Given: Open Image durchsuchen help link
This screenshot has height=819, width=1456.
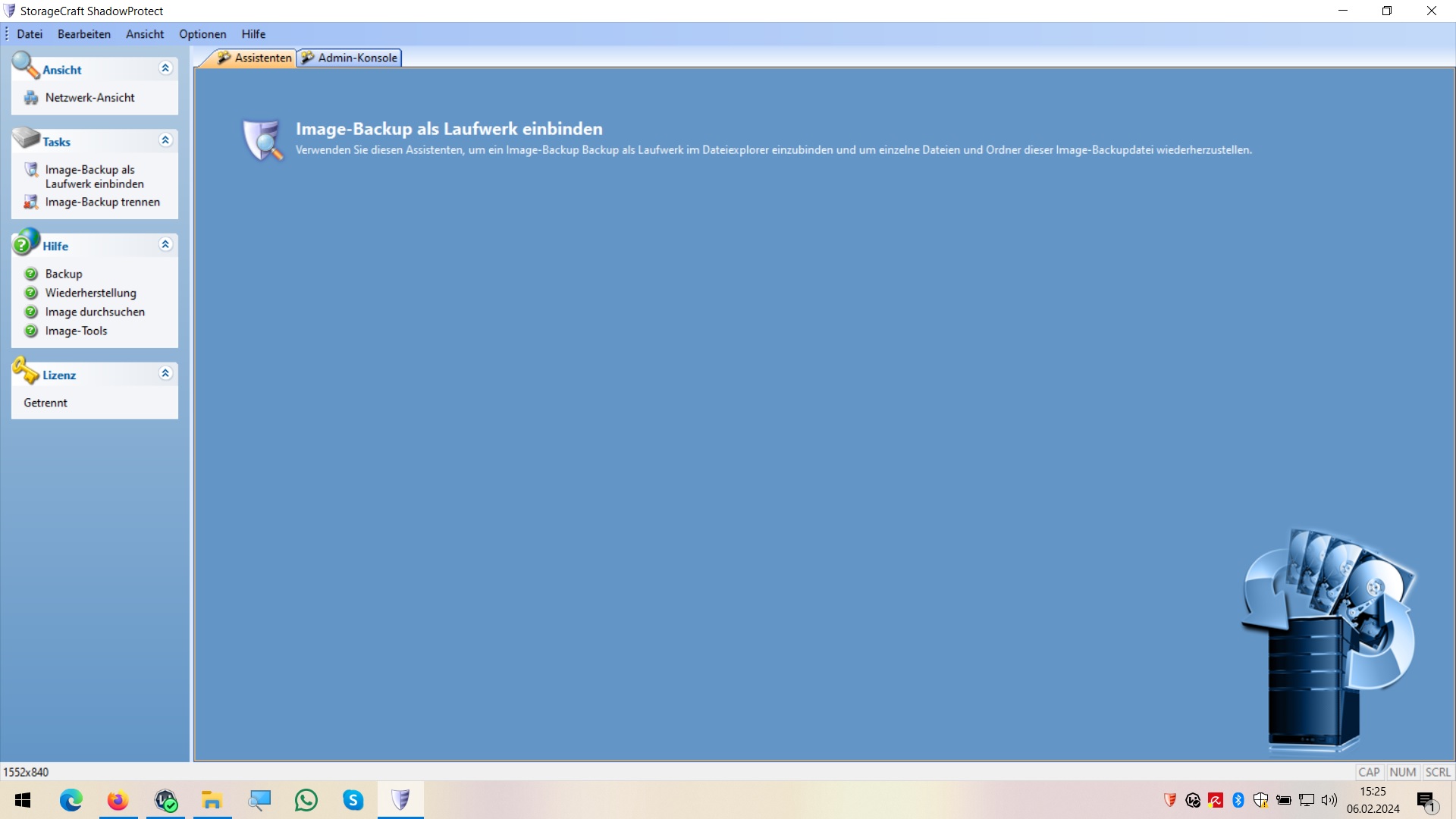Looking at the screenshot, I should click(95, 312).
